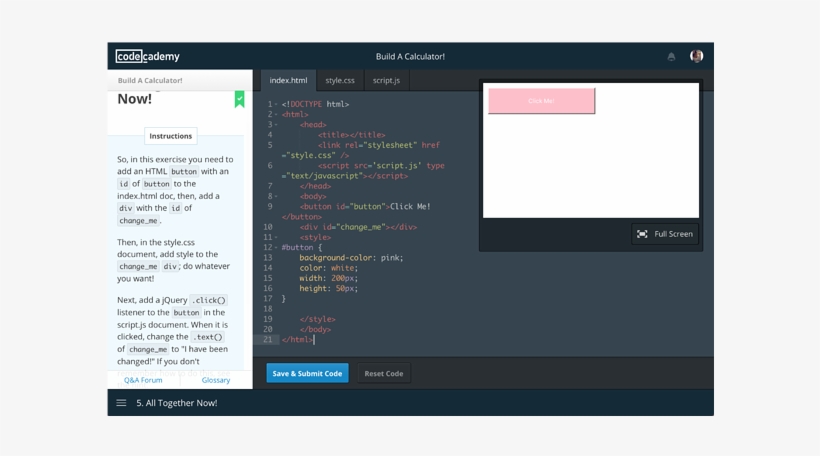The height and width of the screenshot is (456, 820).
Task: Open the Q&A Forum link
Action: (x=143, y=380)
